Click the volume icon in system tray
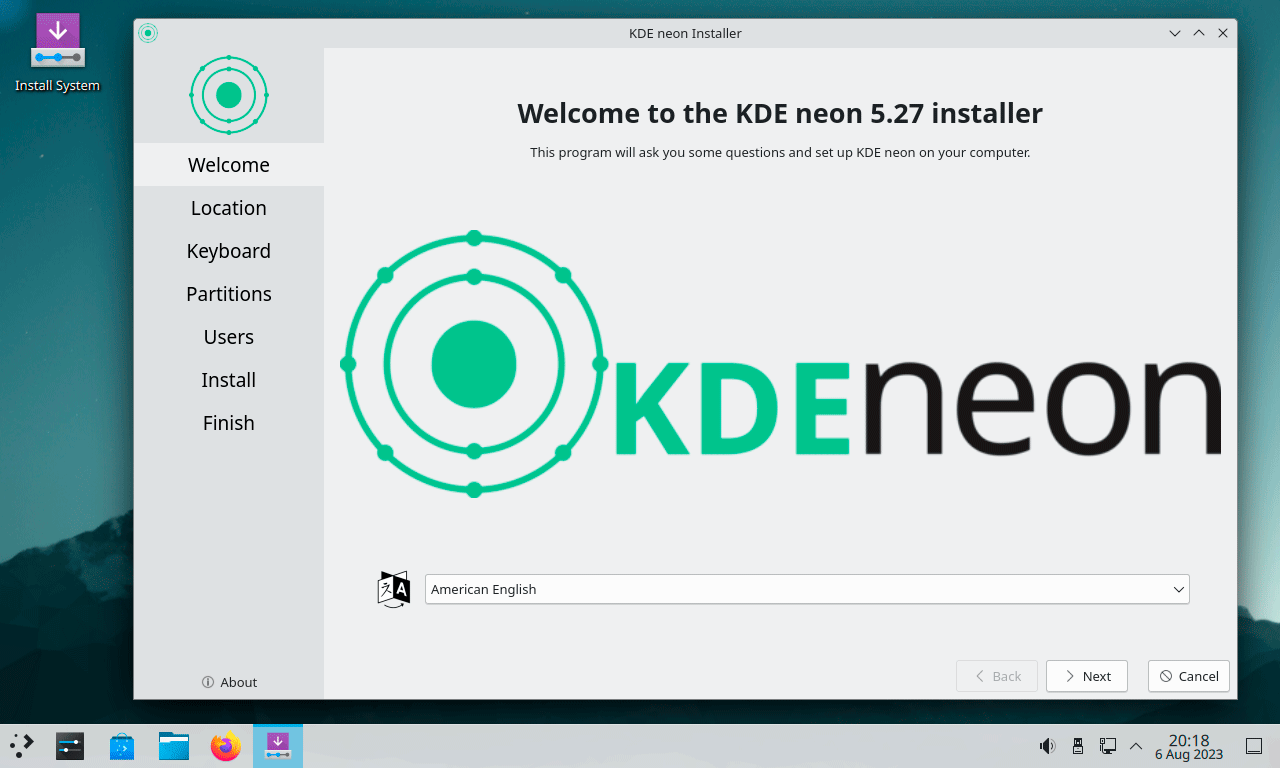This screenshot has width=1280, height=768. (1047, 746)
